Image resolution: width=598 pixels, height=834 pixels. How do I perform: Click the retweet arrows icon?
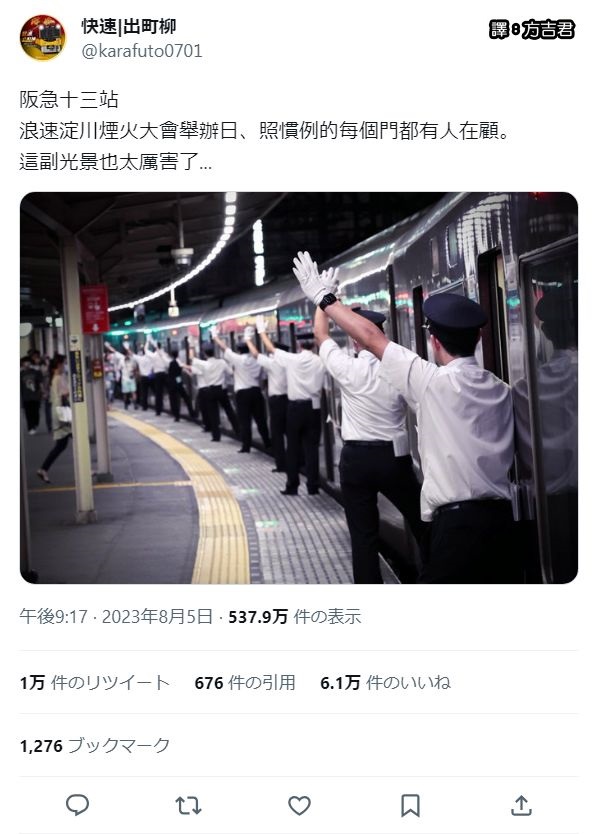[x=188, y=806]
